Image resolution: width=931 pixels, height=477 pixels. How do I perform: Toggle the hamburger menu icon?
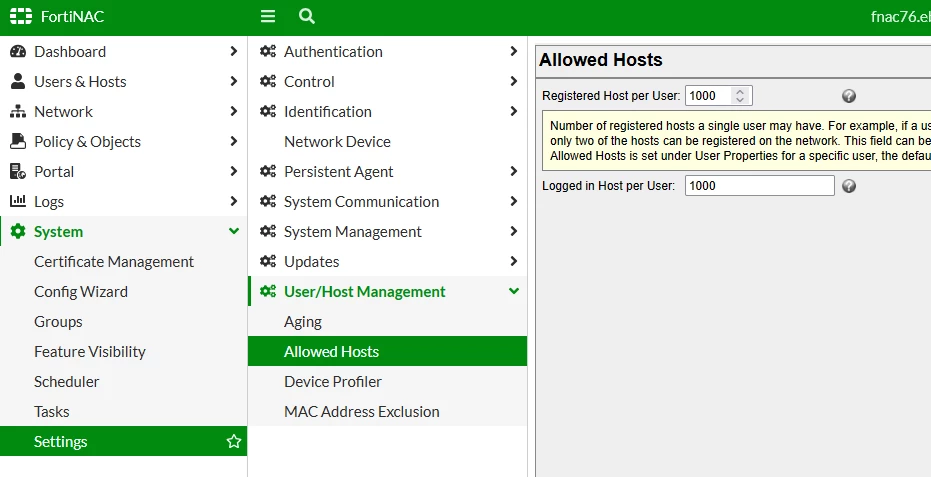(268, 17)
